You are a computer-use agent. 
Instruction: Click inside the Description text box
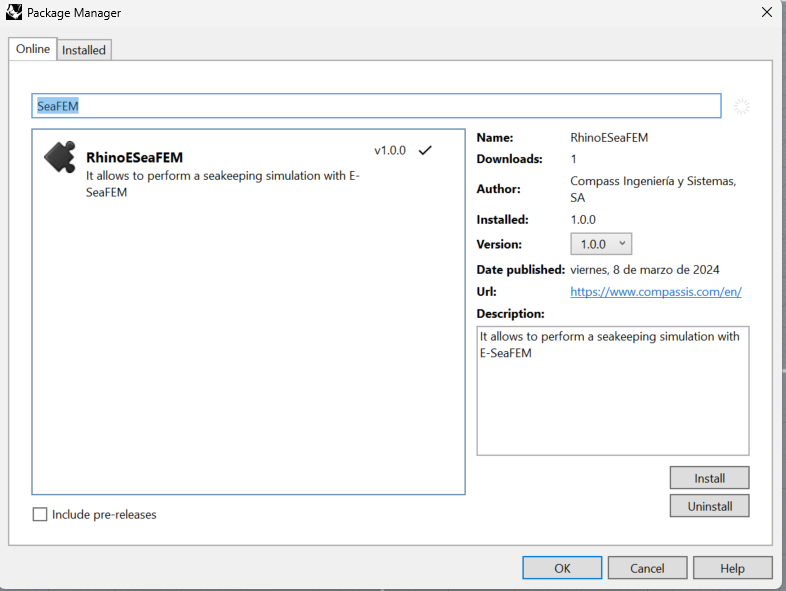click(613, 391)
